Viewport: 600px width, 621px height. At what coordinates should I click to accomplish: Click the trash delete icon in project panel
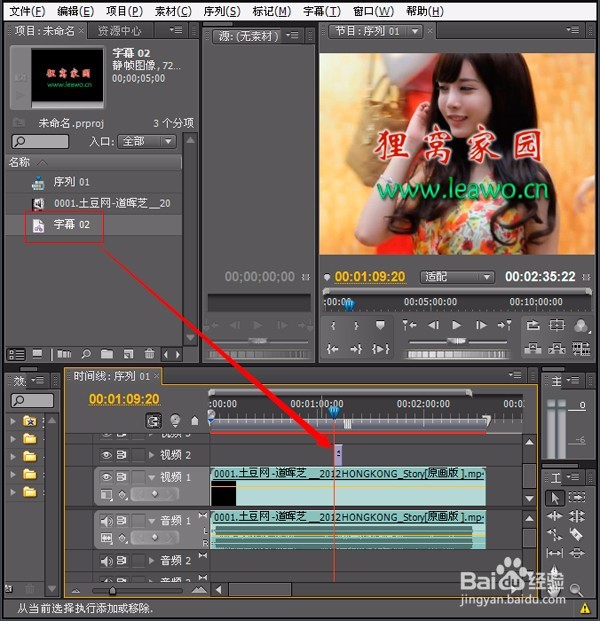149,354
